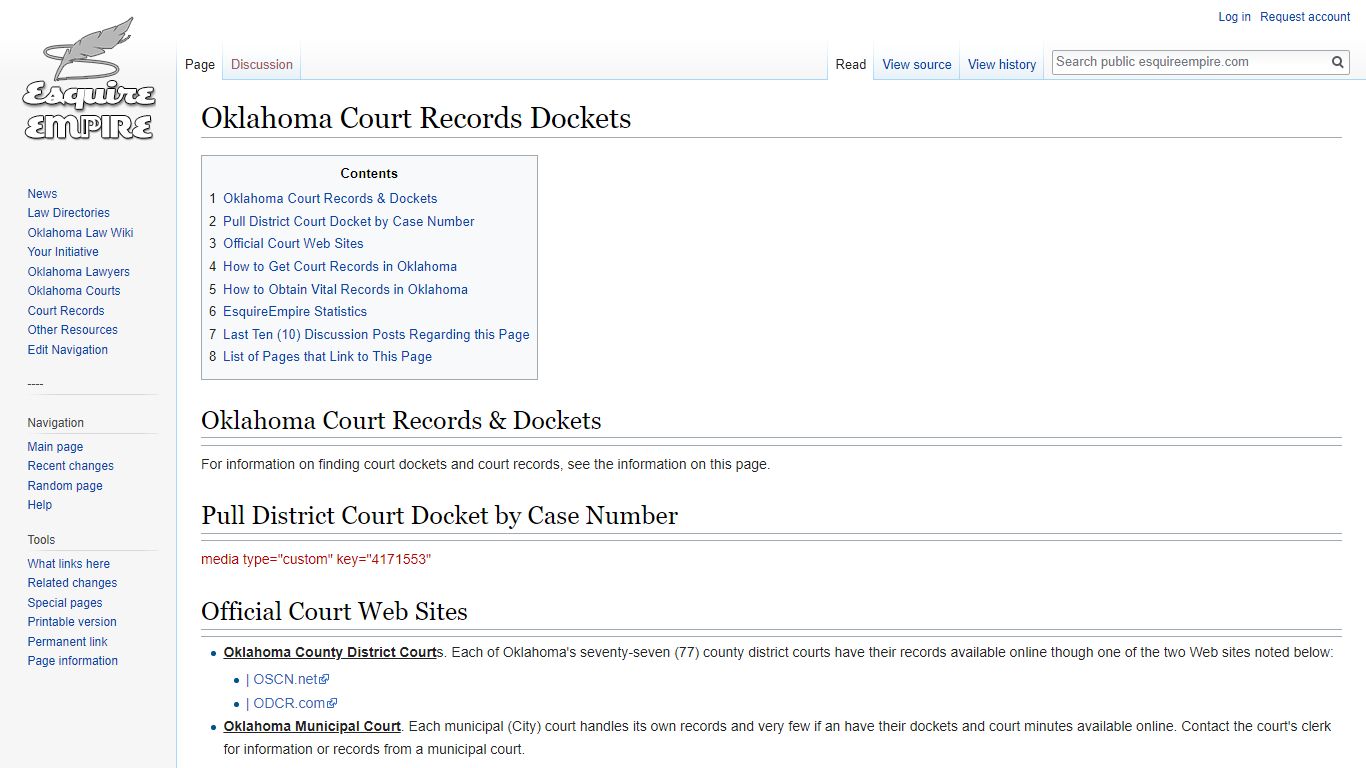Viewport: 1366px width, 768px height.
Task: Click the Oklahoma Court Records Dockets page title
Action: pyautogui.click(x=416, y=118)
